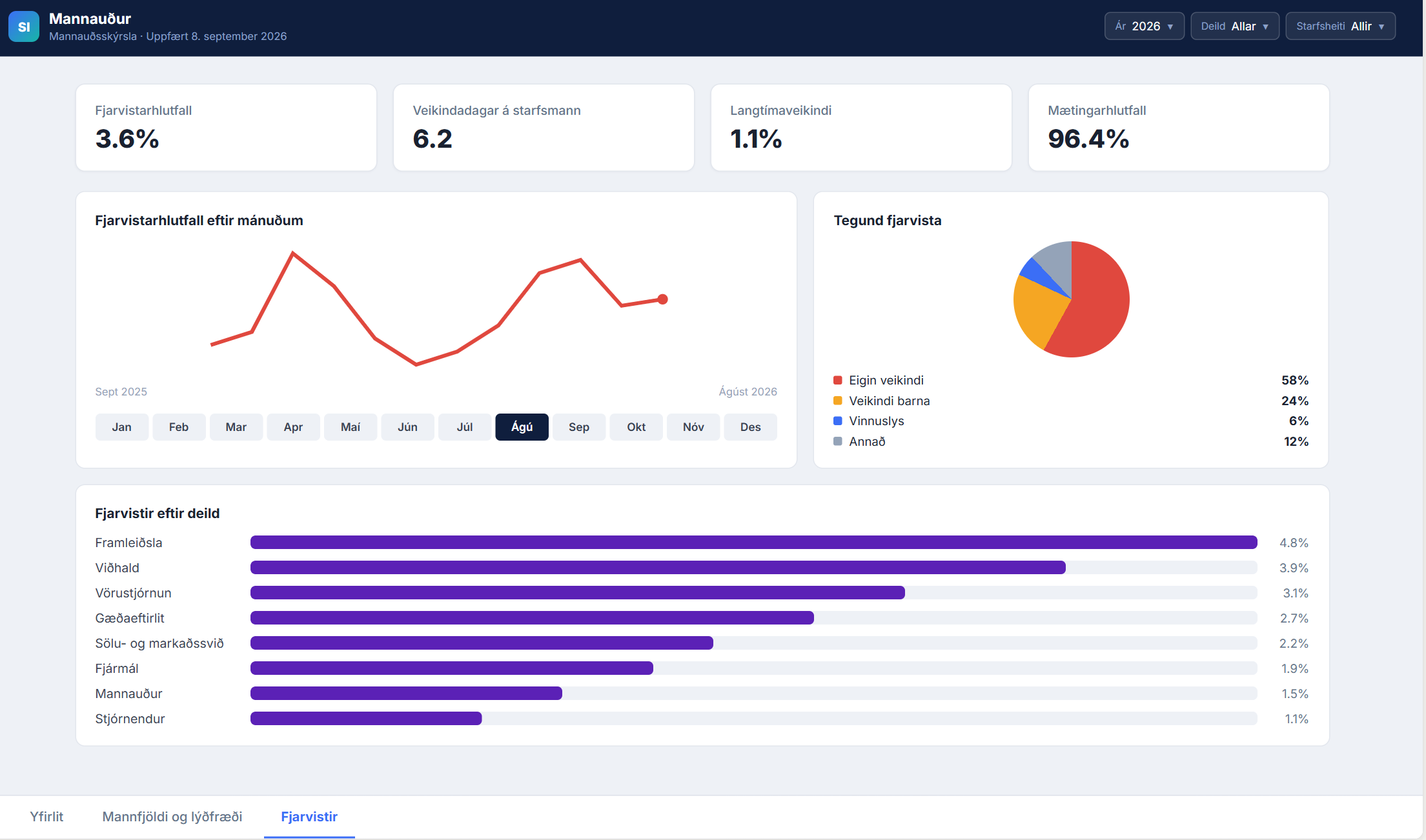Viewport: 1426px width, 840px height.
Task: Click the 58% legend value
Action: pyautogui.click(x=1295, y=381)
